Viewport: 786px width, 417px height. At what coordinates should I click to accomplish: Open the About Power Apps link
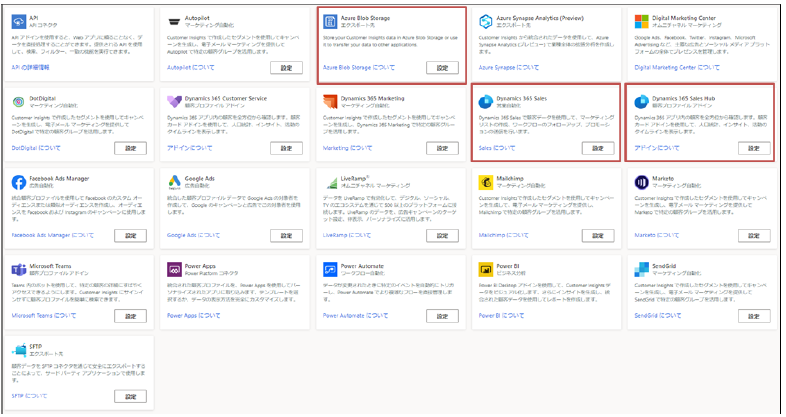click(x=193, y=315)
